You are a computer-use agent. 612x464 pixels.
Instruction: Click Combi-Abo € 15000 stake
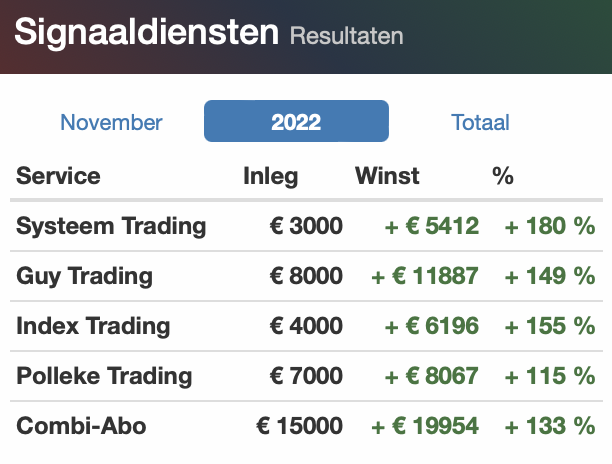pos(299,426)
